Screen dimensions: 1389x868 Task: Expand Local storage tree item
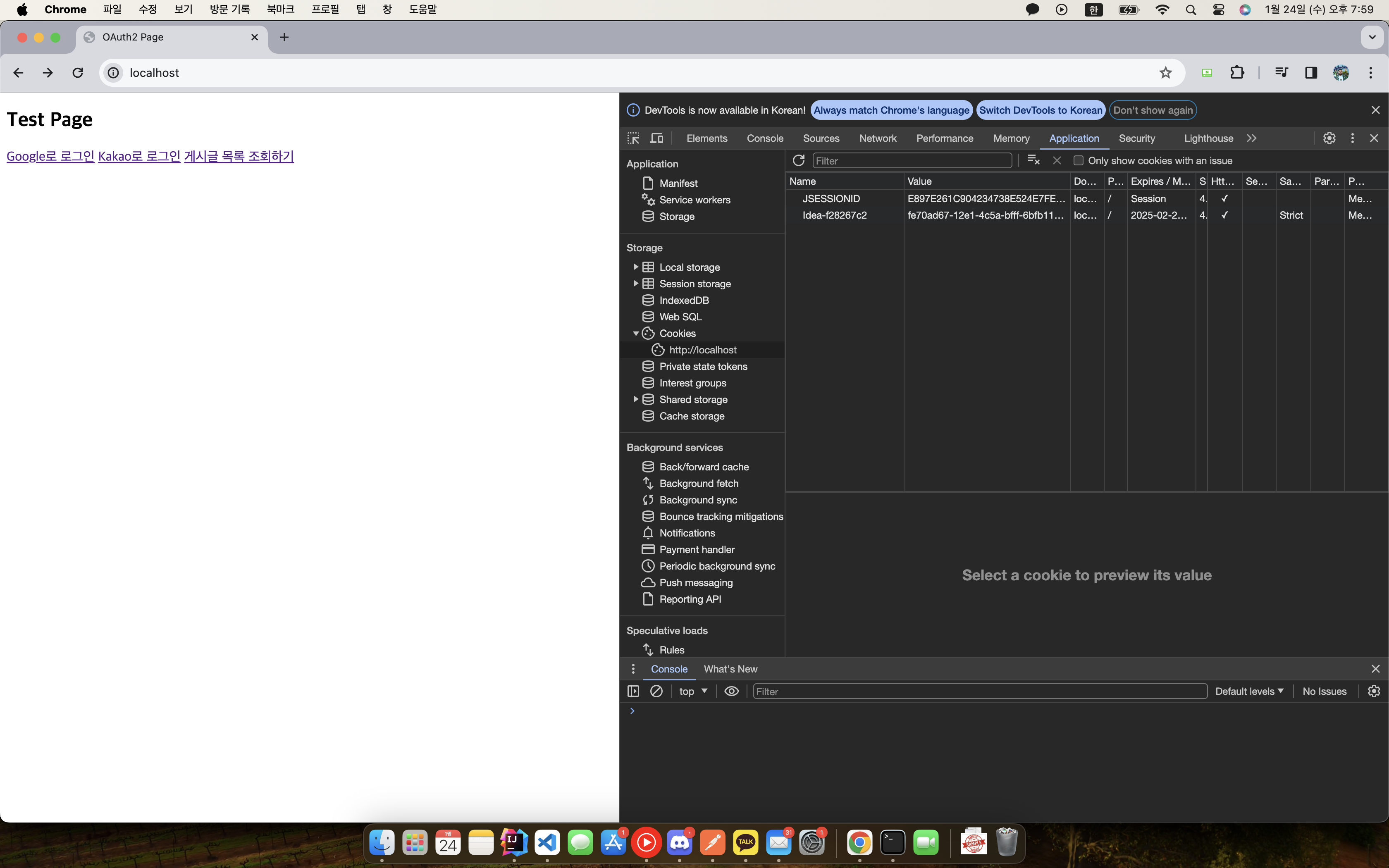(635, 267)
